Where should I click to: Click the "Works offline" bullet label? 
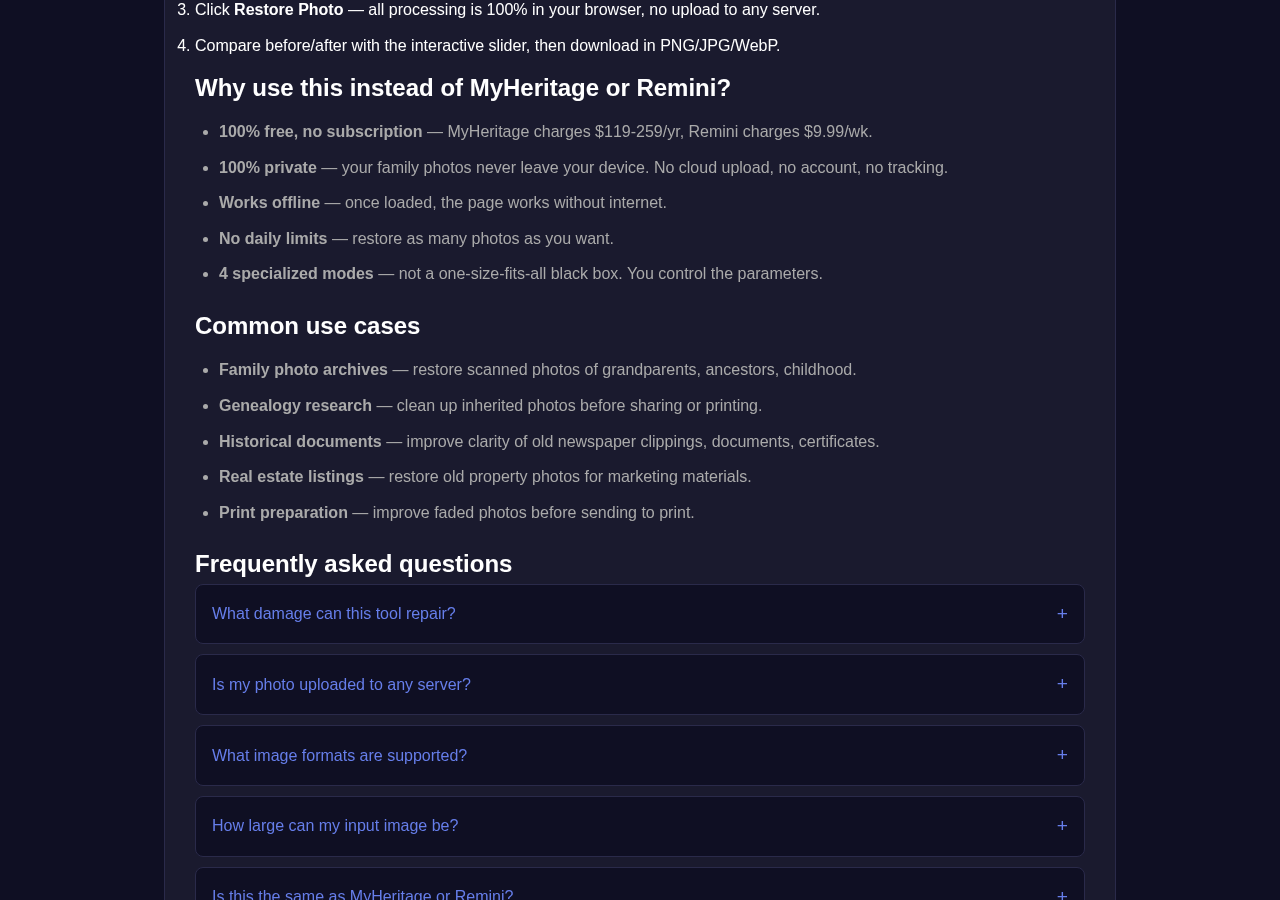[x=270, y=203]
